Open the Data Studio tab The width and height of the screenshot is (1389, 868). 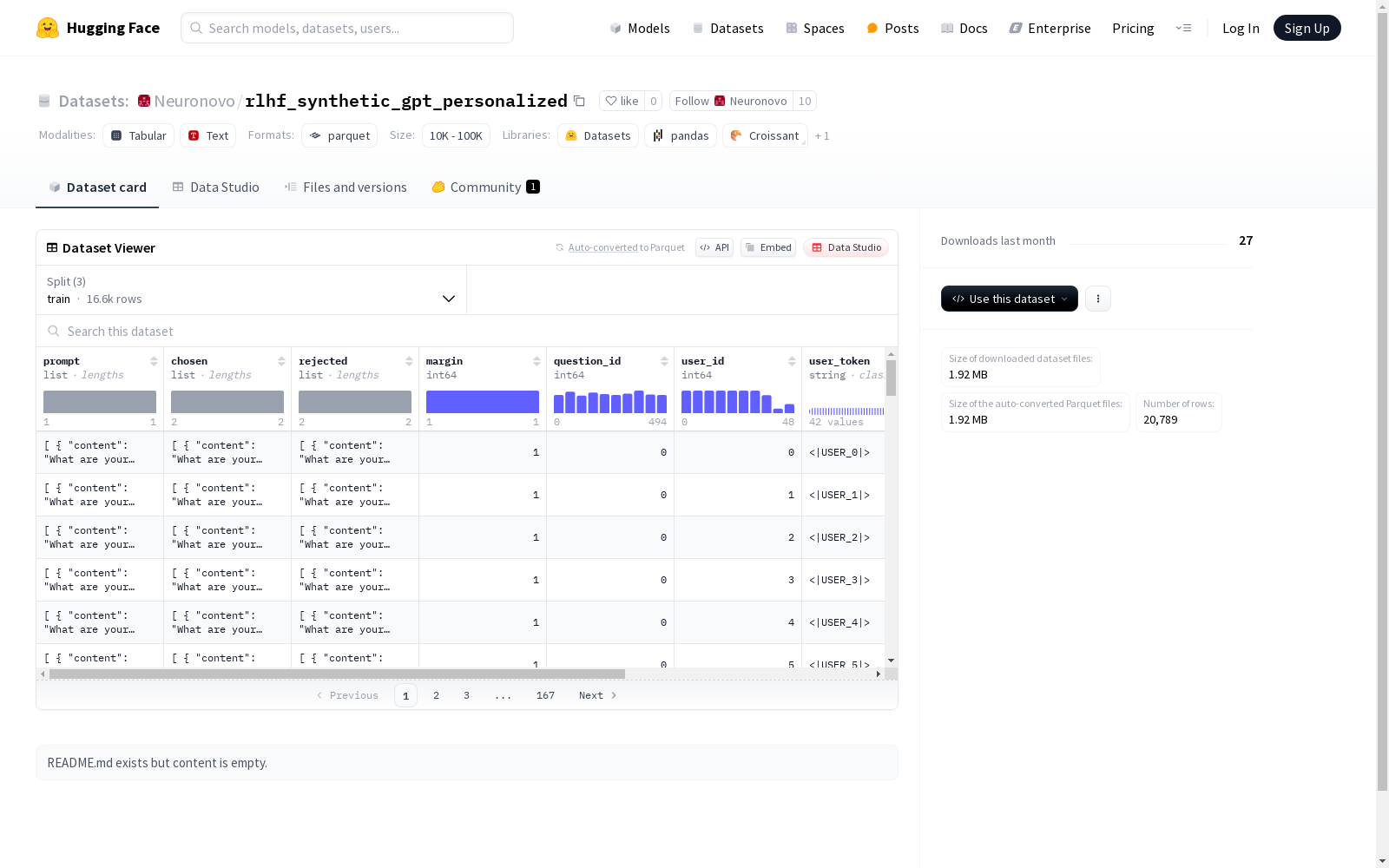[x=216, y=187]
